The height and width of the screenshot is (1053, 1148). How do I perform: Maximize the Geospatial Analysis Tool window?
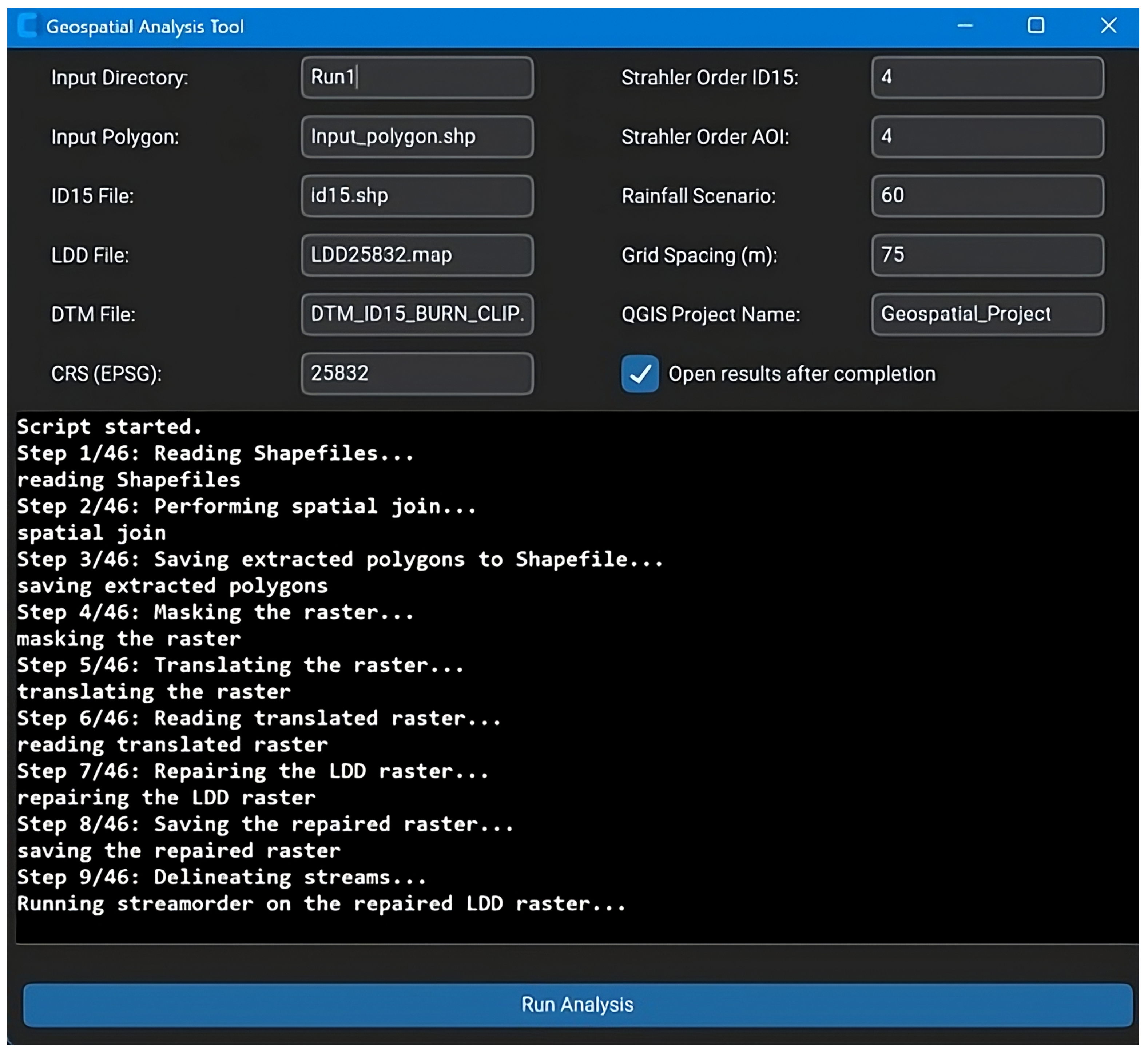[1036, 25]
